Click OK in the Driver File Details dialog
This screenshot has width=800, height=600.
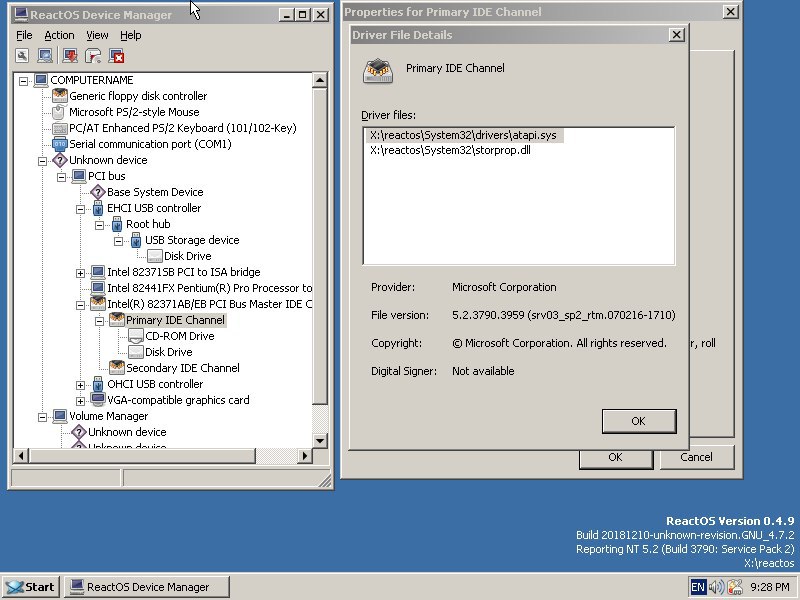pos(639,421)
